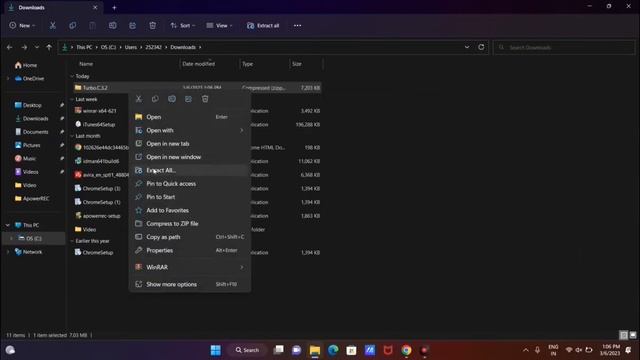Click the Copy icon in the context menu
Viewport: 640px width, 360px height.
pos(155,99)
